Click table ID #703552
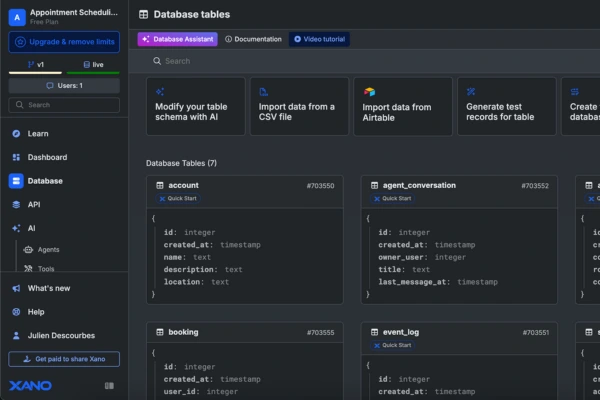This screenshot has width=600, height=400. click(x=535, y=186)
